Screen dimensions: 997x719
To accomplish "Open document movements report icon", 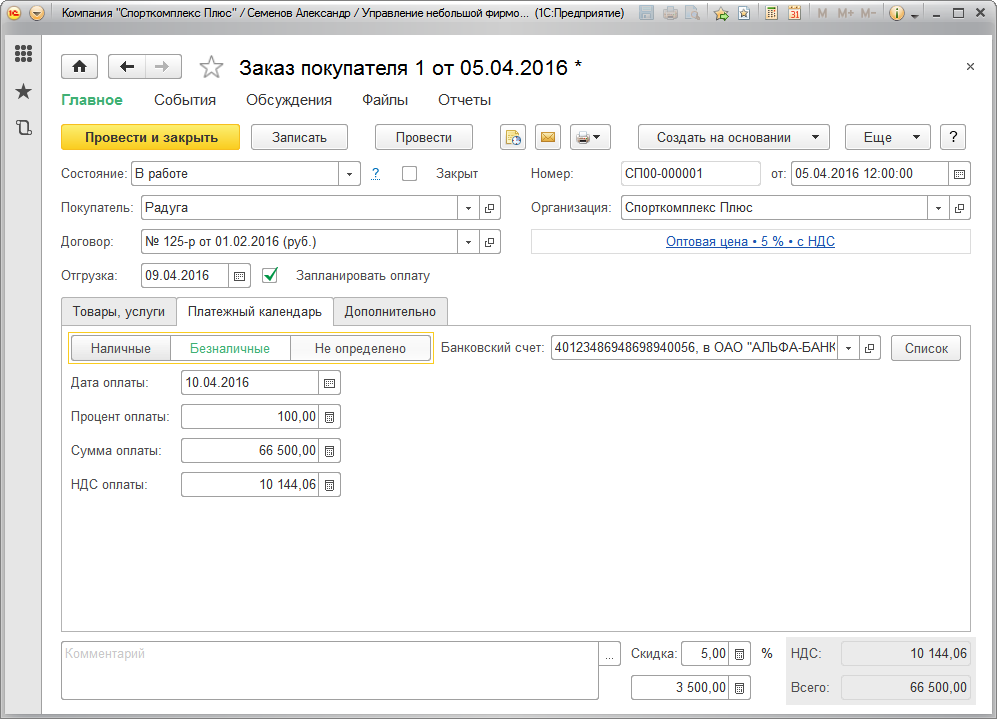I will click(x=512, y=137).
